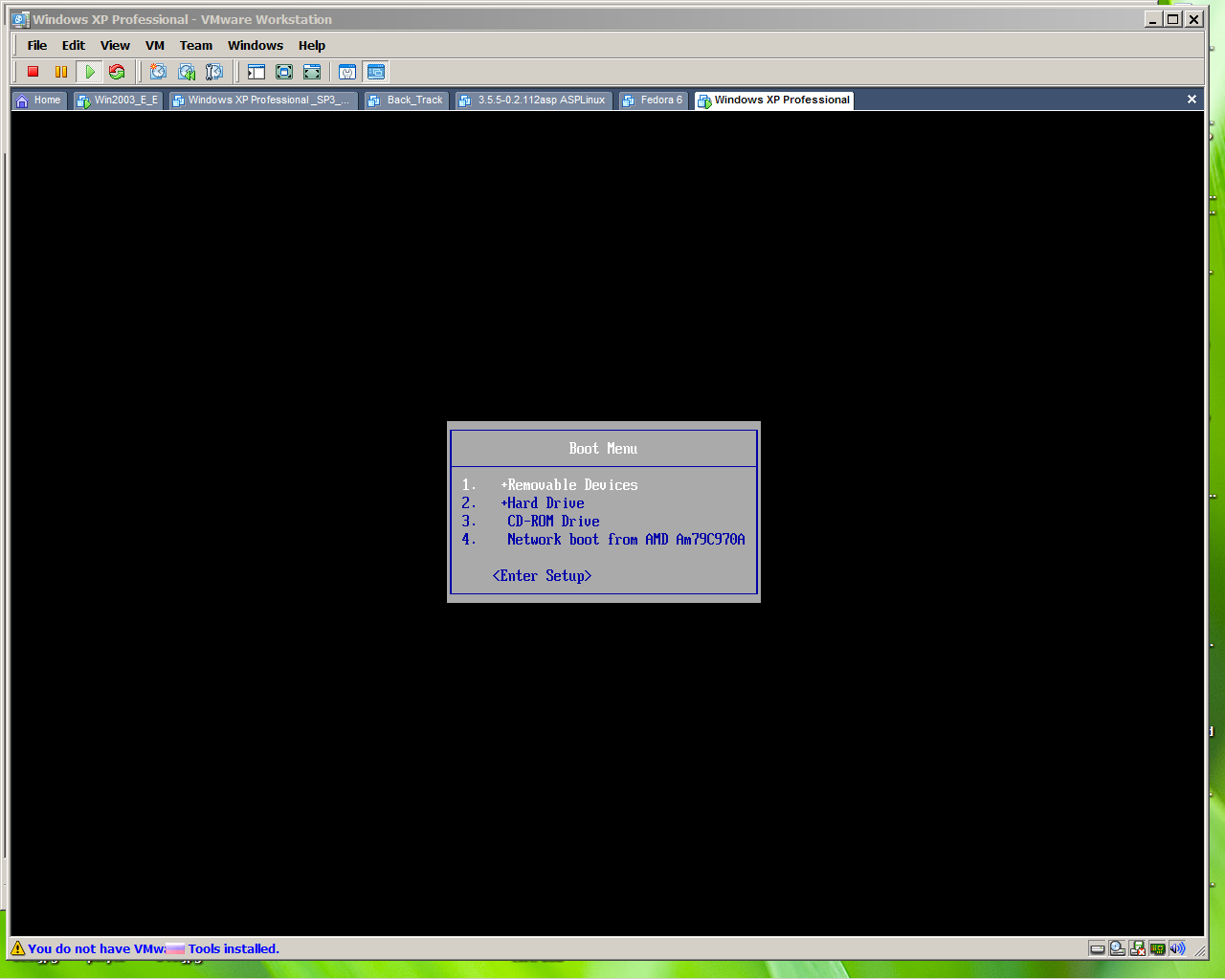Select the active Windows XP Professional tab

(774, 100)
